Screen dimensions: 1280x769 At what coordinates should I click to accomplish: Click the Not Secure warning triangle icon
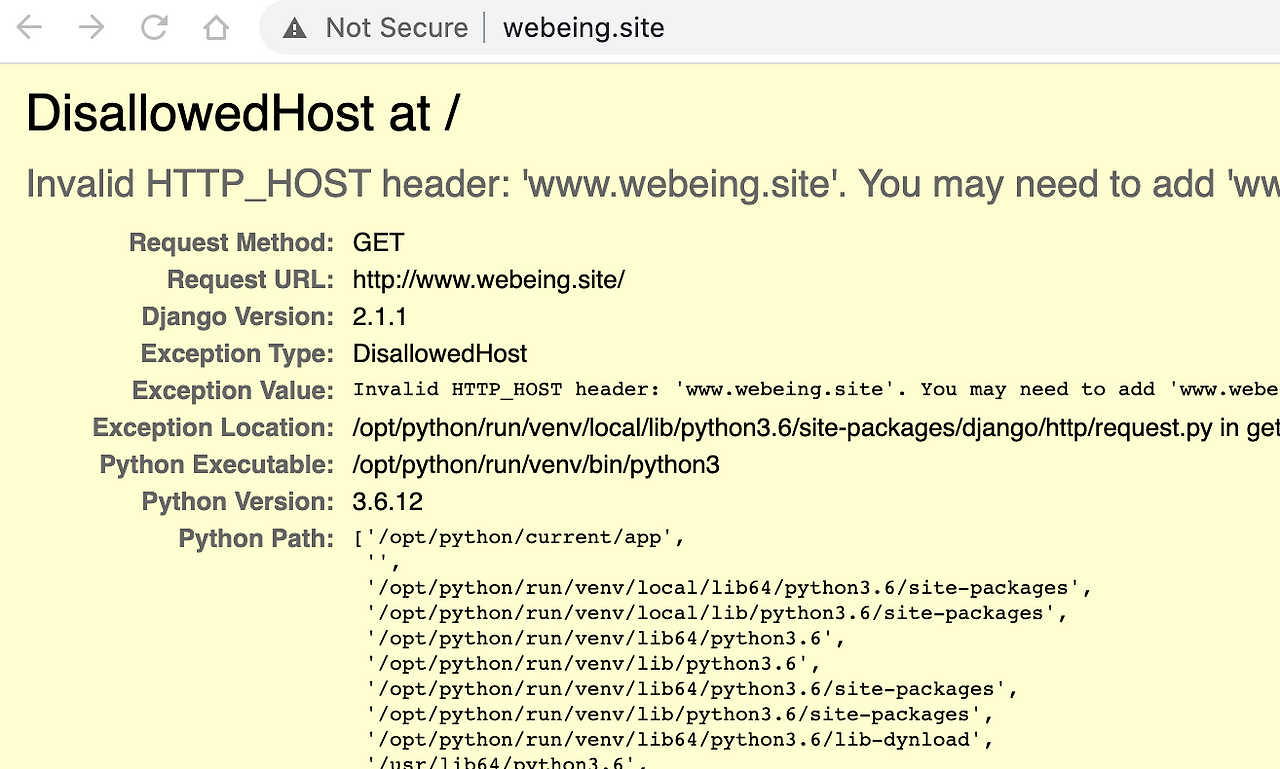pyautogui.click(x=294, y=27)
